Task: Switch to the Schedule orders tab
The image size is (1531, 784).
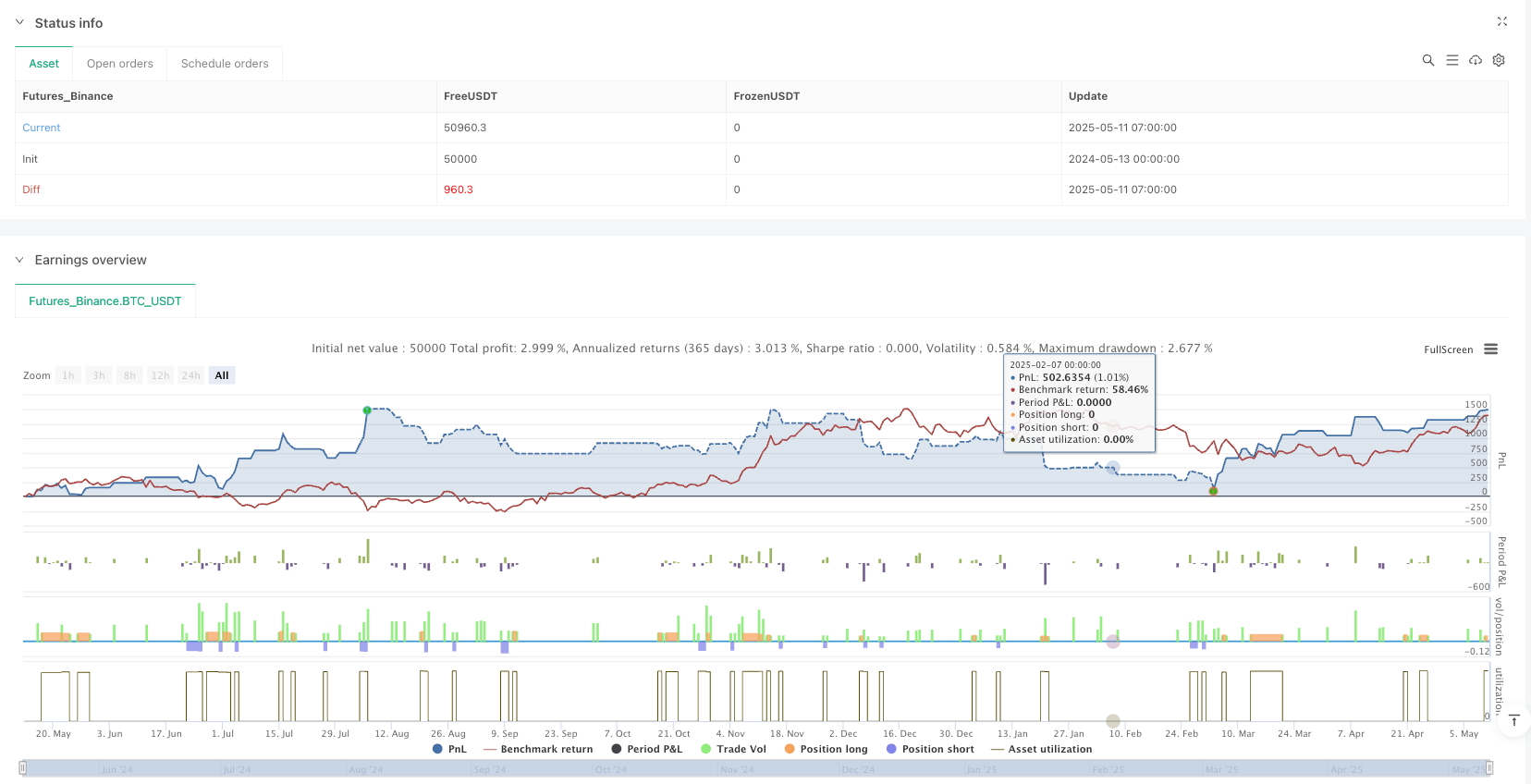Action: [225, 64]
